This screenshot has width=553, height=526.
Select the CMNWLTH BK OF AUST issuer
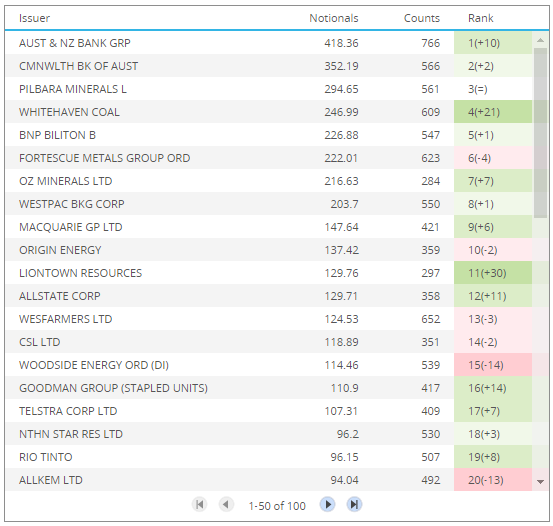[x=78, y=66]
